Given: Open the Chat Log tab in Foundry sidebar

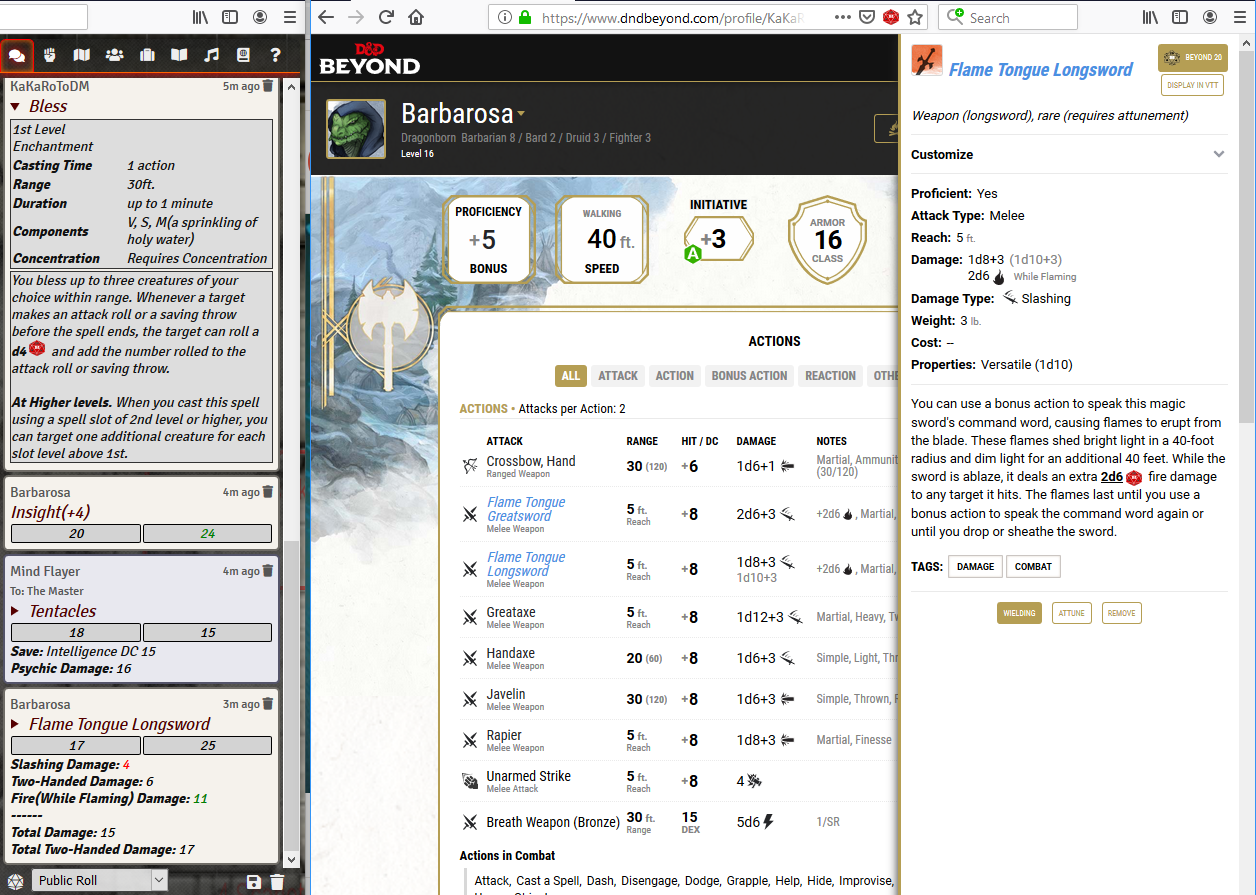Looking at the screenshot, I should [17, 55].
